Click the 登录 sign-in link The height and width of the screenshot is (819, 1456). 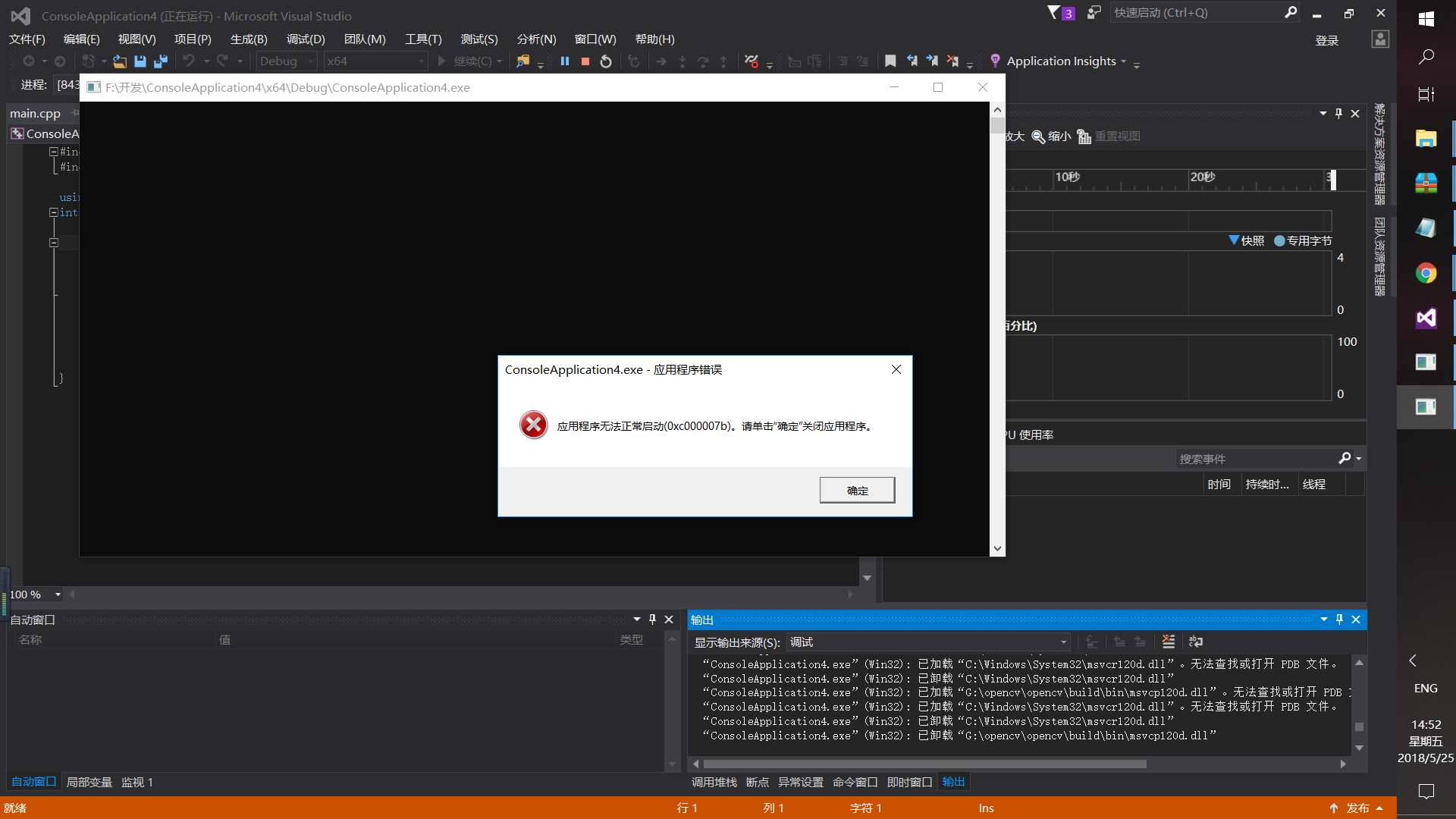click(x=1326, y=41)
